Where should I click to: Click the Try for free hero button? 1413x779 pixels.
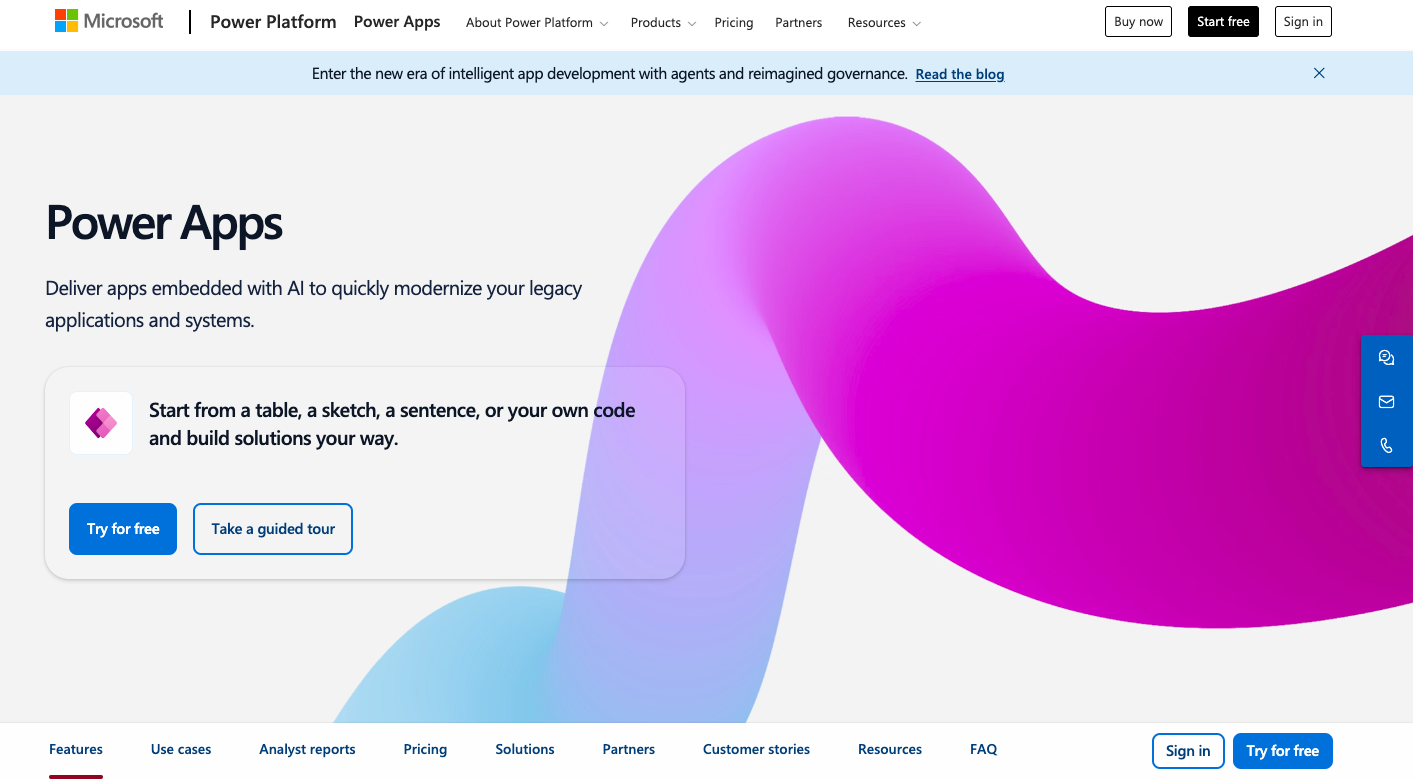point(123,529)
